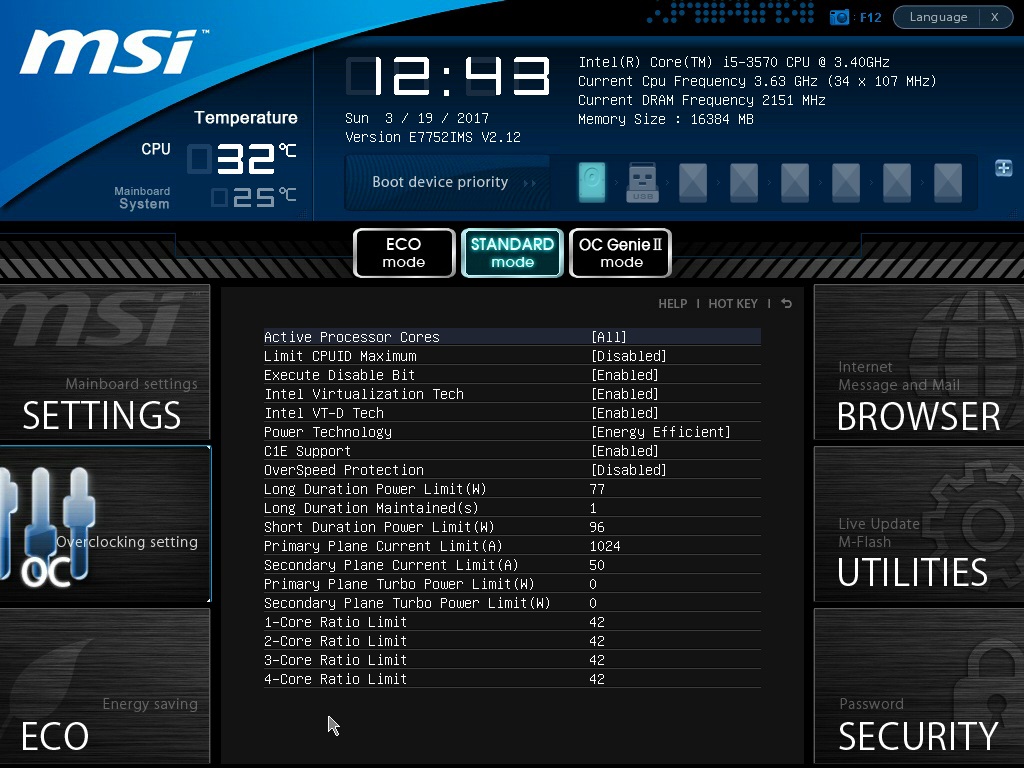Click the F12 screenshot camera icon

(839, 17)
